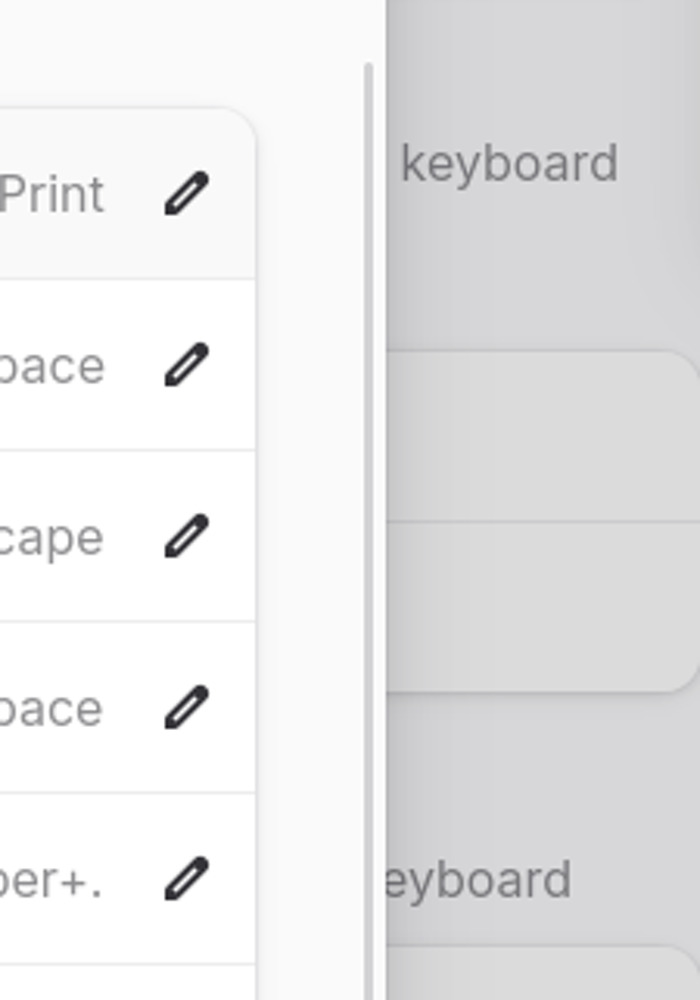The height and width of the screenshot is (1000, 700).
Task: Edit the shortcut ending in 'cape'
Action: coord(187,537)
